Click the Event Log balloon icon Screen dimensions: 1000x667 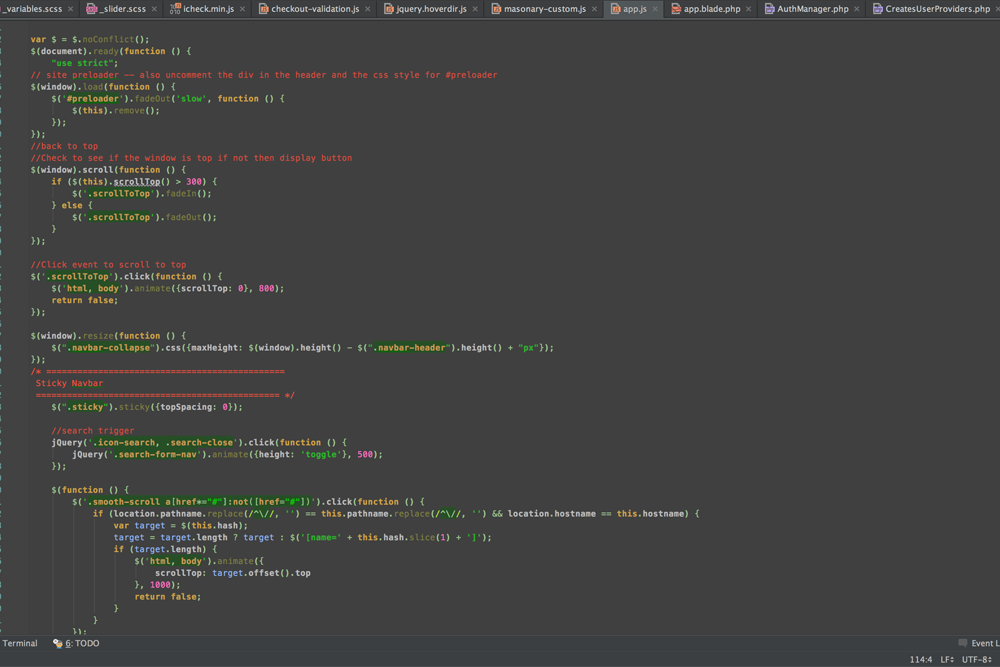[x=963, y=644]
